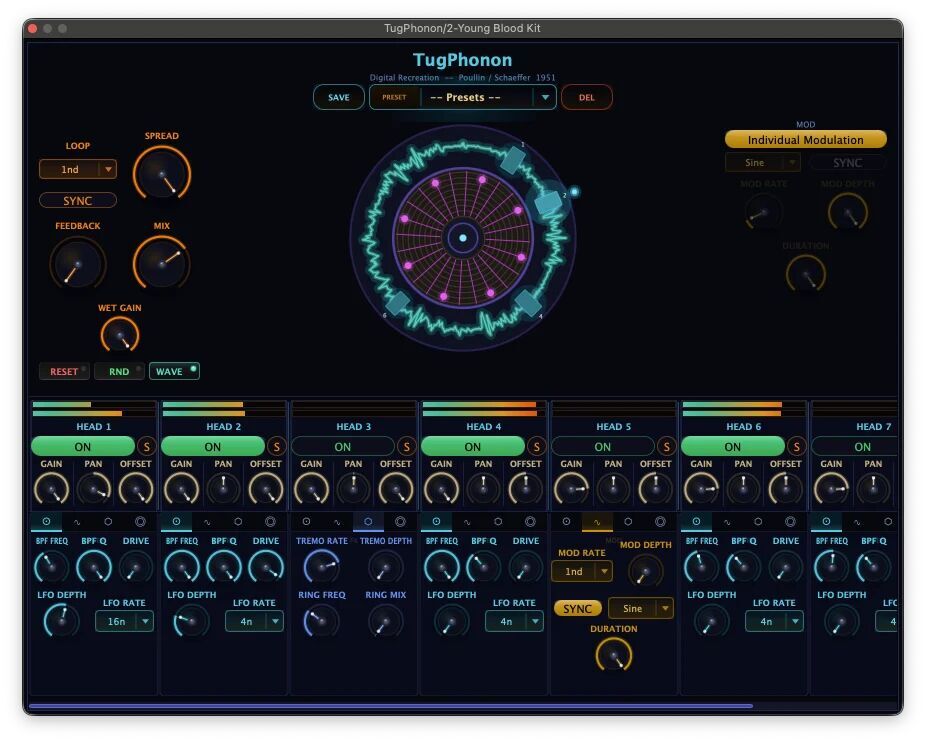This screenshot has height=742, width=926.
Task: Click the center dot of the disc
Action: pos(463,238)
